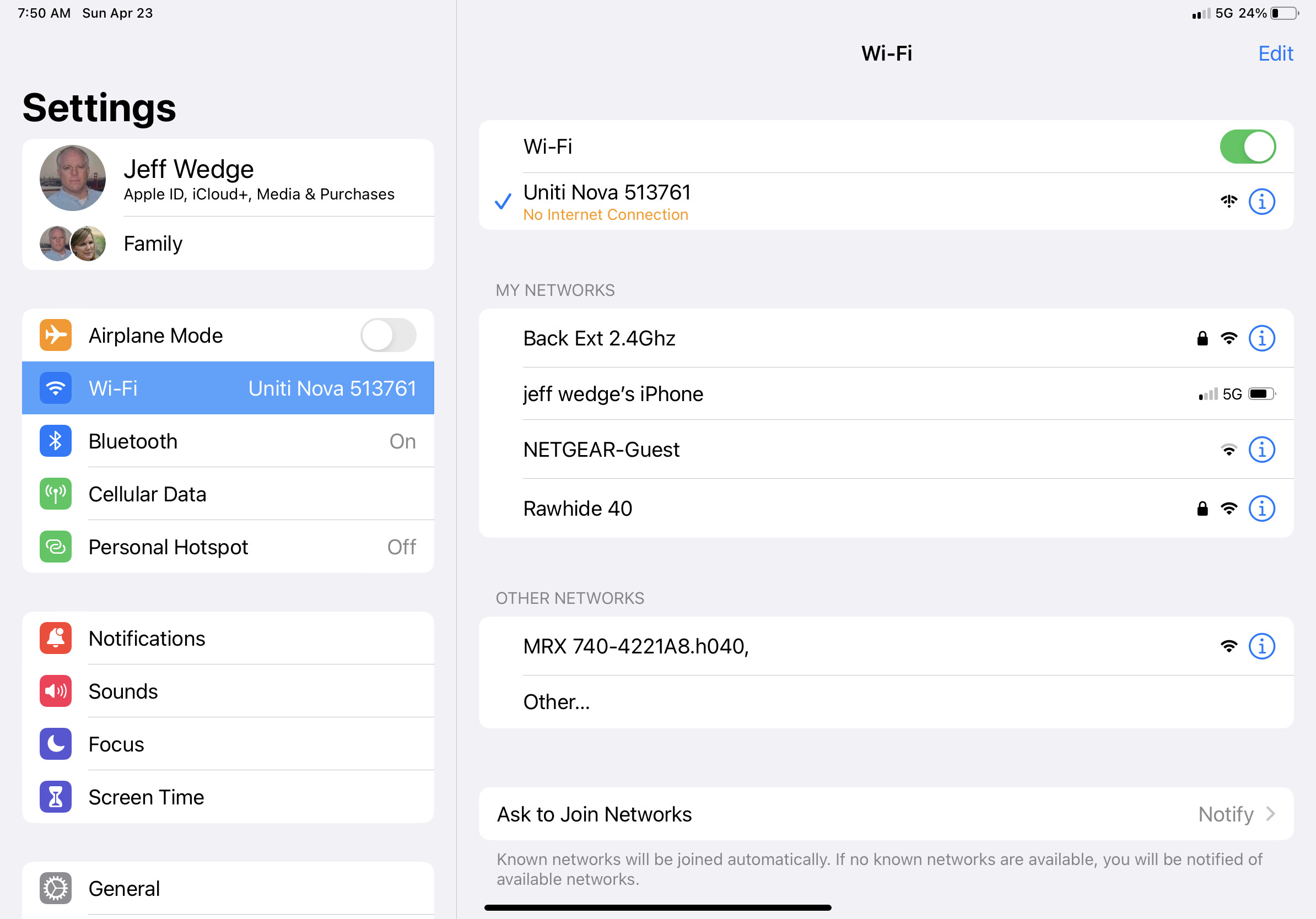
Task: Open info for MRX 740-4221A8.h040 network
Action: (x=1261, y=646)
